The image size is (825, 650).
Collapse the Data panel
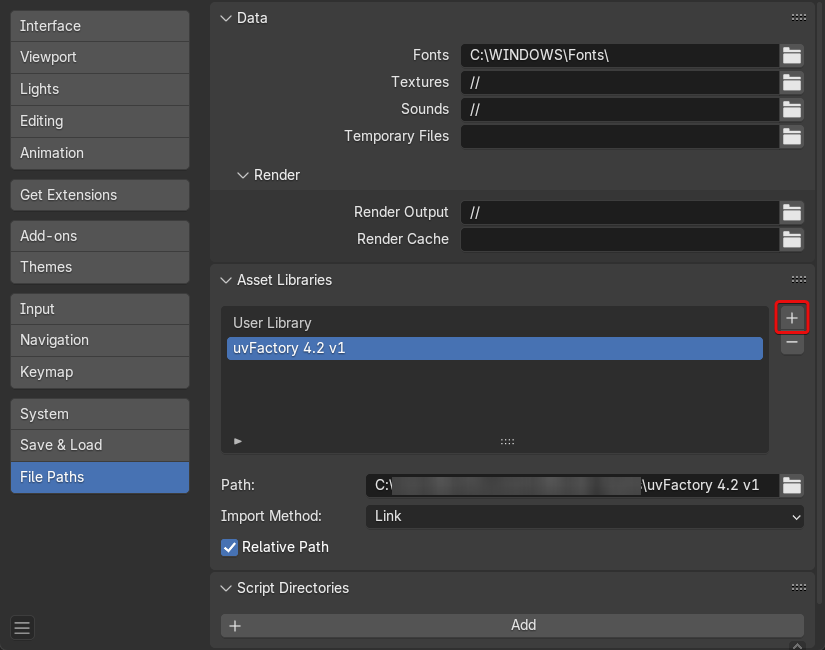(226, 18)
